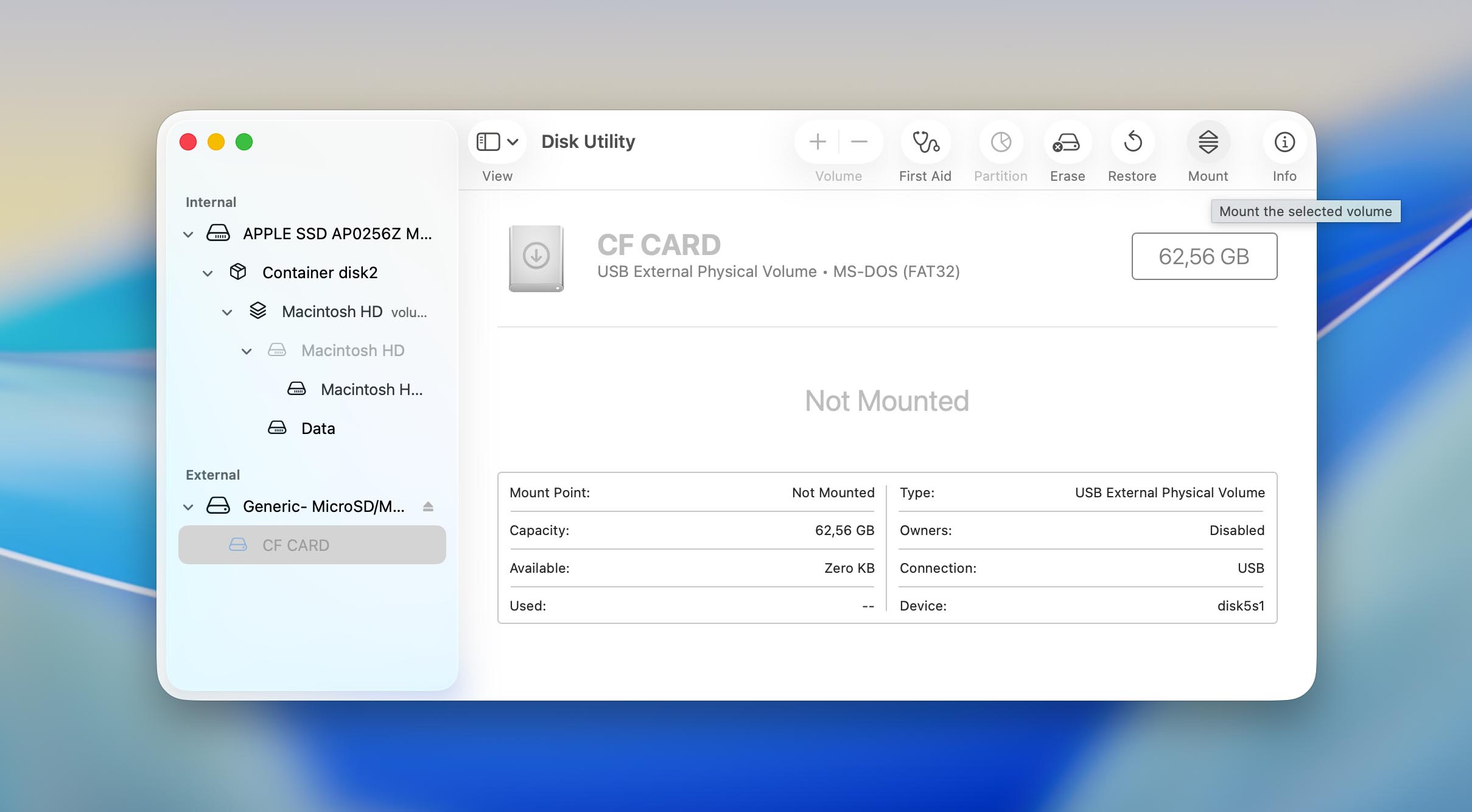The image size is (1472, 812).
Task: Click the Restore icon
Action: (x=1132, y=142)
